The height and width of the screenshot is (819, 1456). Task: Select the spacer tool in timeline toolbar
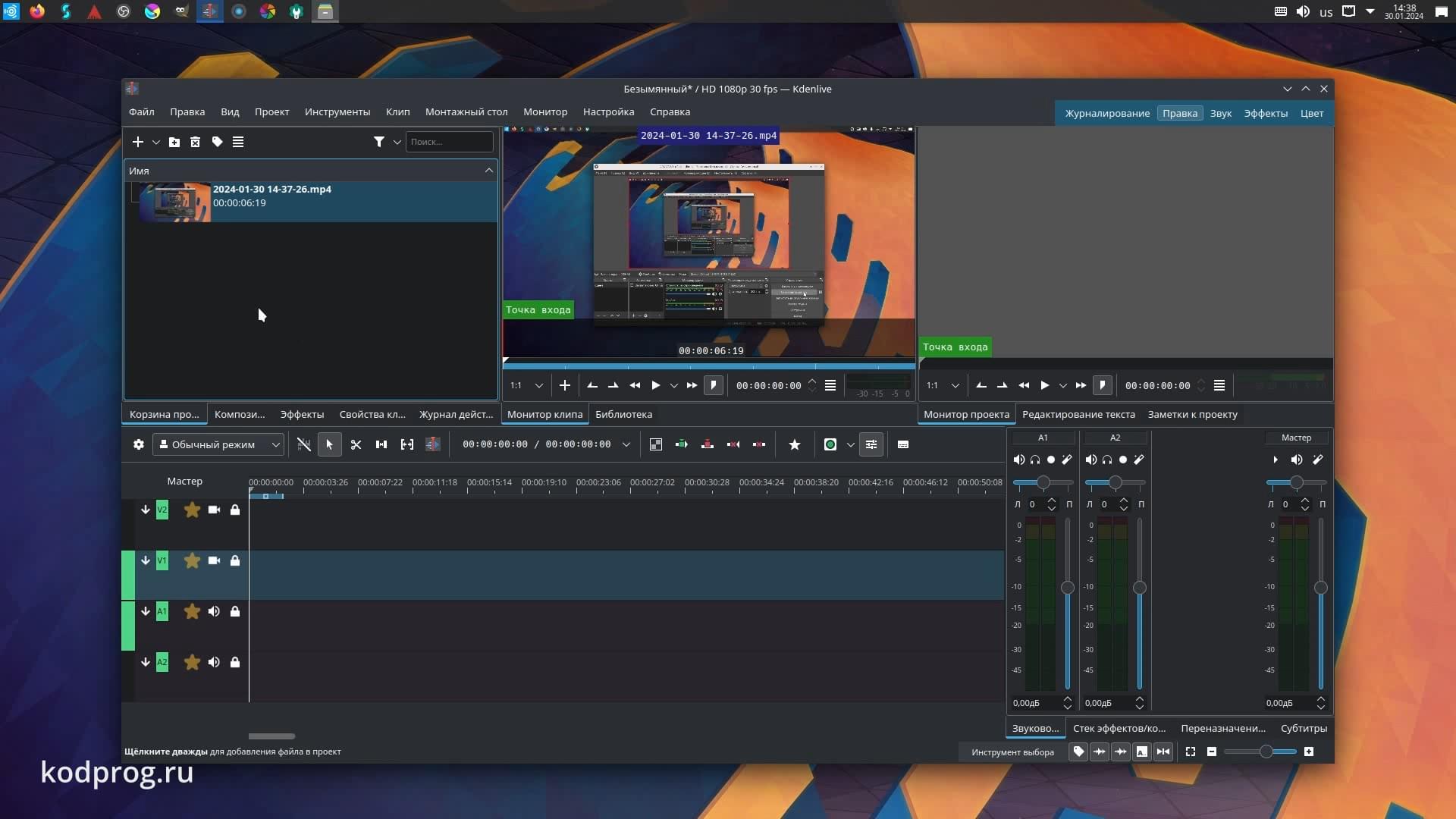pyautogui.click(x=381, y=445)
